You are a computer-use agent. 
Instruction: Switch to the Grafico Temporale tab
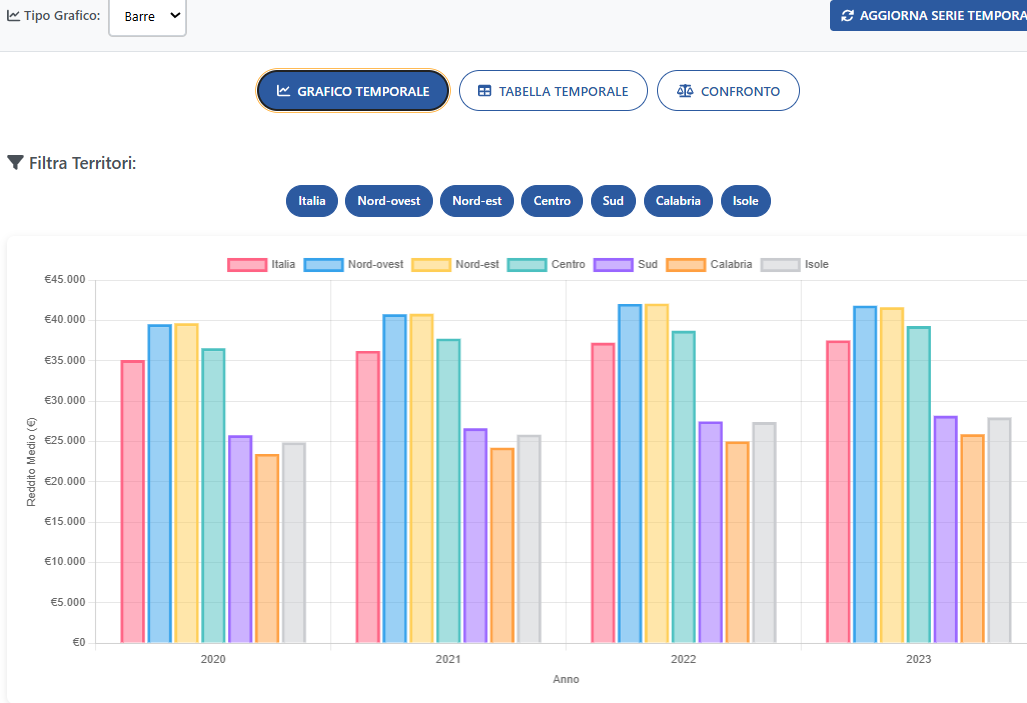point(353,90)
